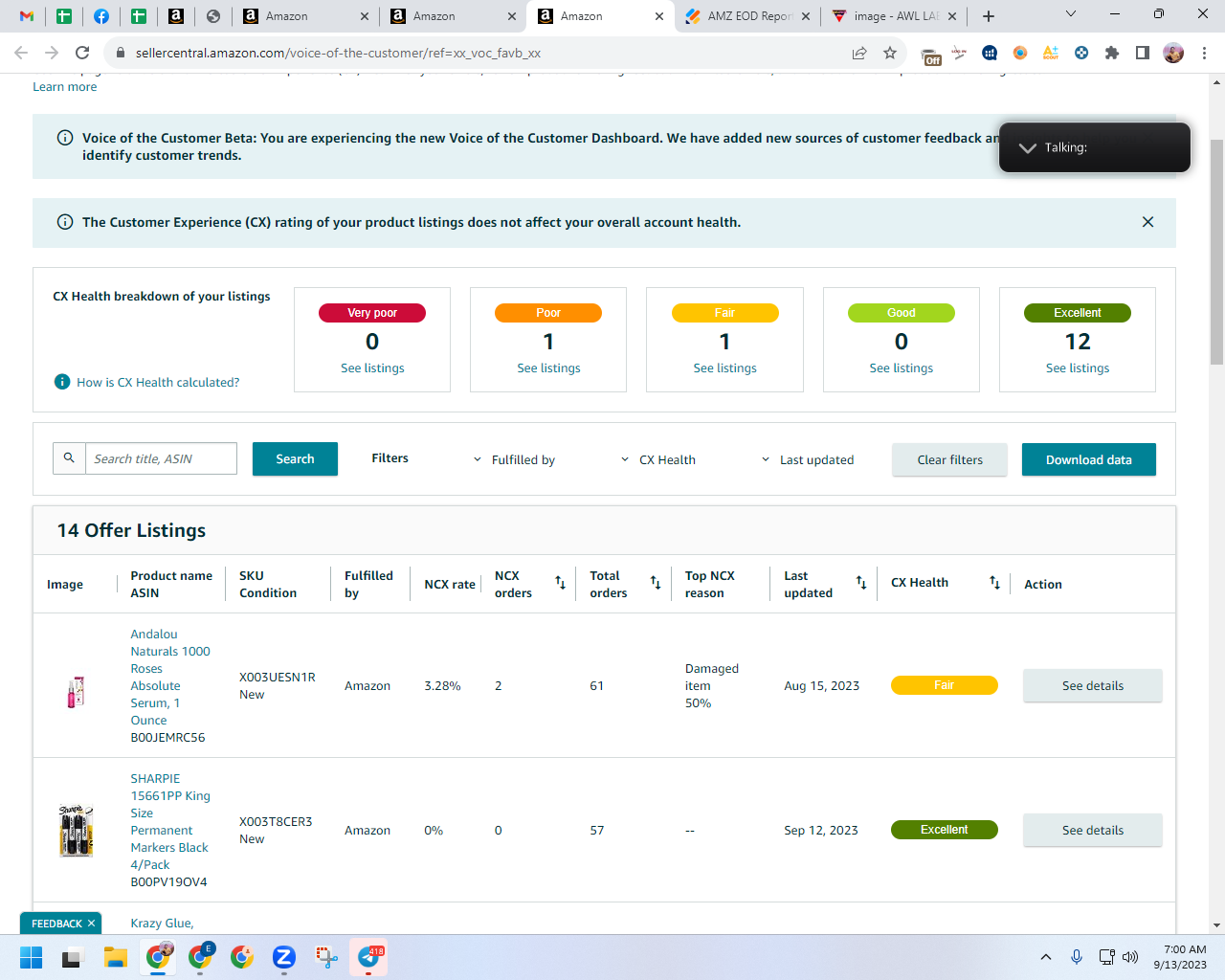This screenshot has width=1225, height=980.
Task: Expand the Fulfilled by filter dropdown
Action: pyautogui.click(x=514, y=459)
